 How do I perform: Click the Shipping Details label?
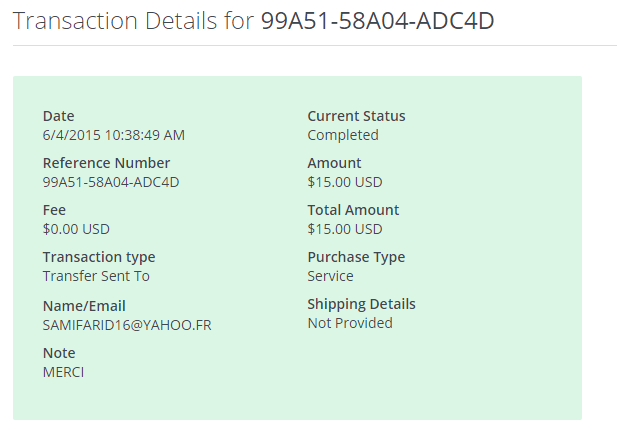pos(361,304)
